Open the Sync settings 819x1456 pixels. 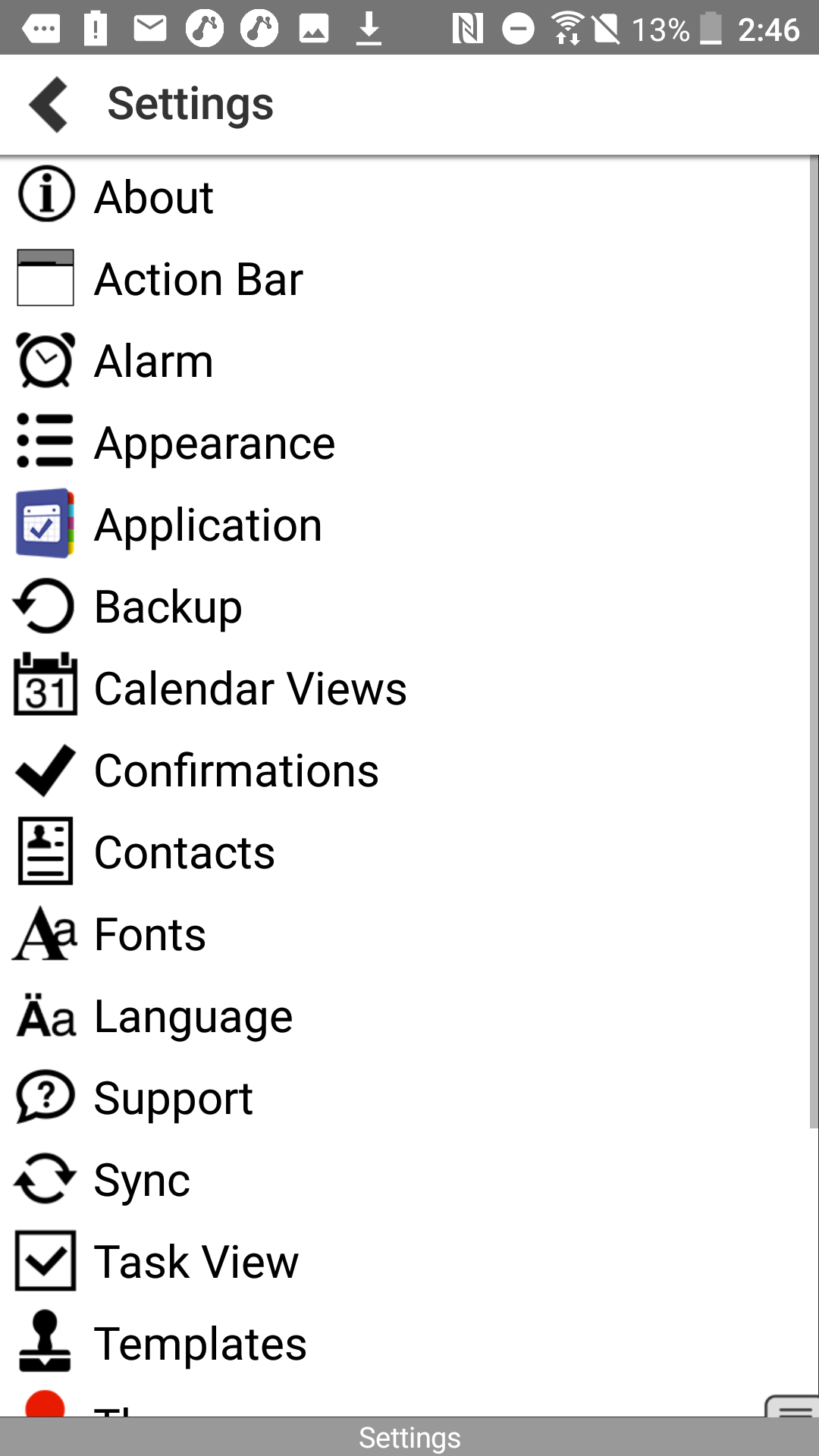click(x=142, y=1181)
